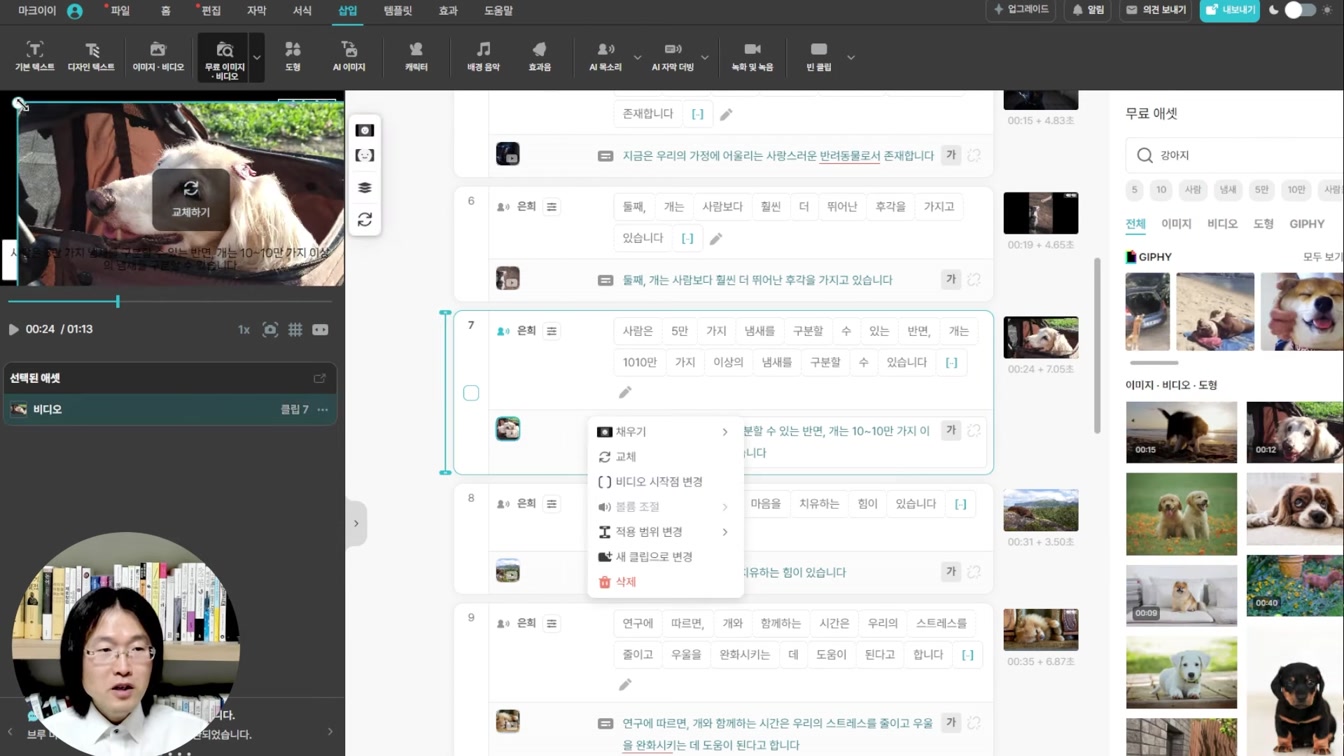Insert a 빈 클립 (blank clip)
Screen dimensions: 1344x756
(818, 56)
